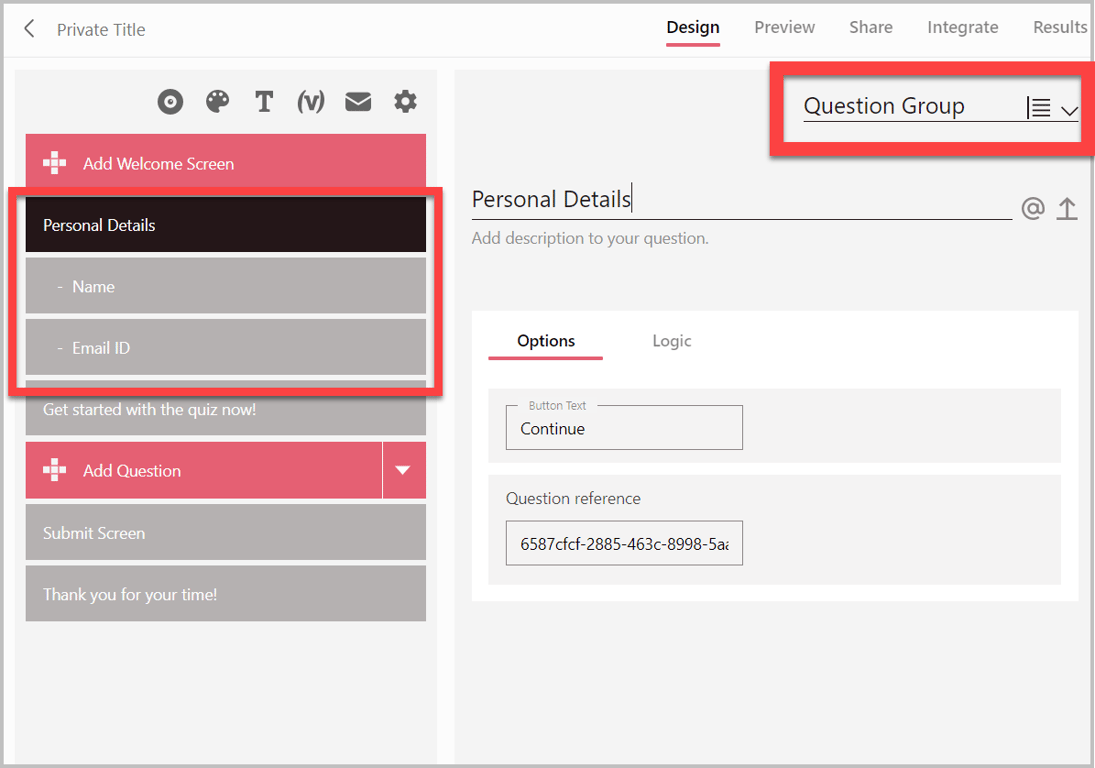Screen dimensions: 1095x768
Task: Click the 'Add description to your question' field
Action: [590, 239]
